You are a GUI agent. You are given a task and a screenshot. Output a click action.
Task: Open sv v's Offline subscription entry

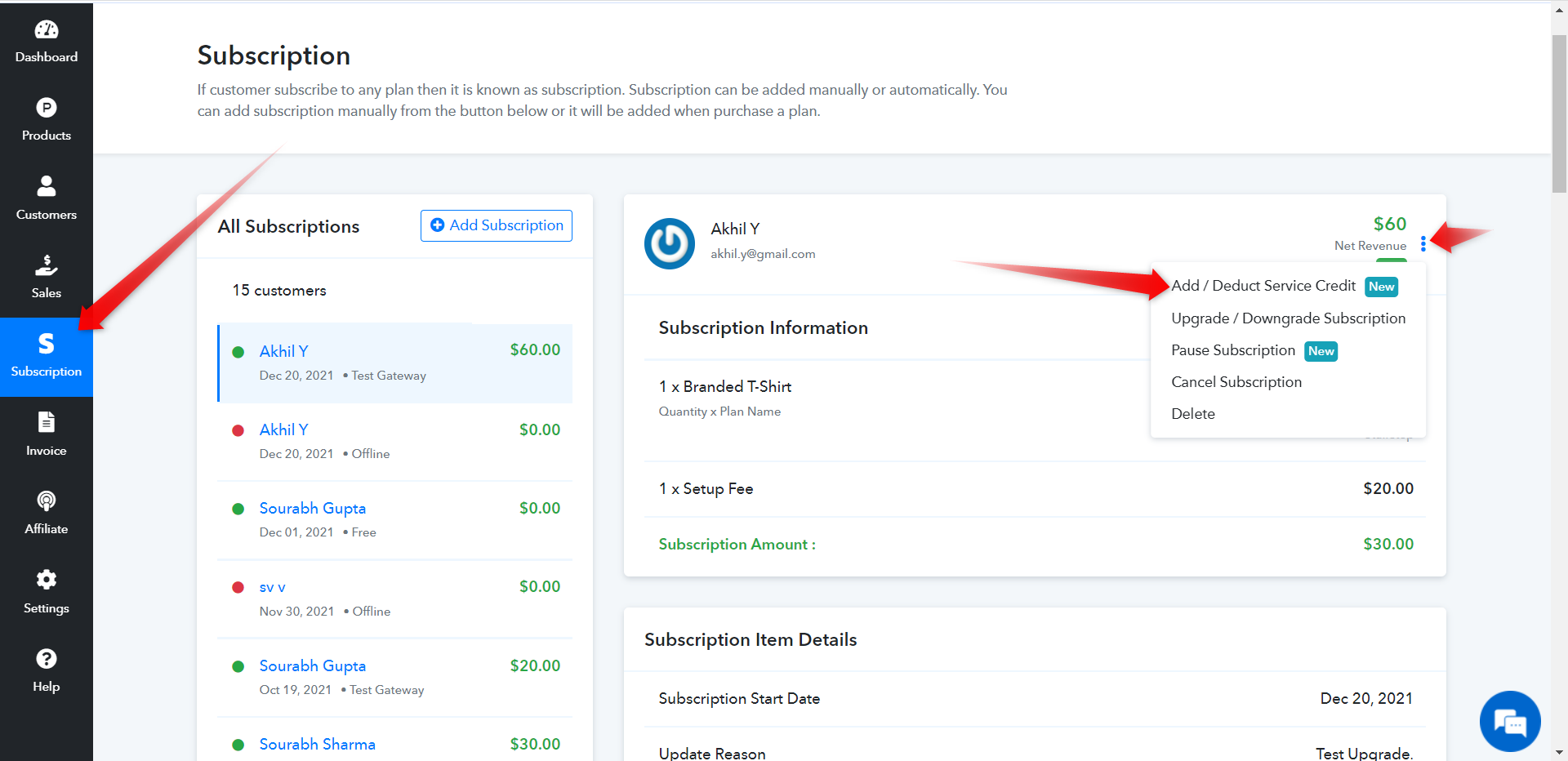[x=395, y=599]
